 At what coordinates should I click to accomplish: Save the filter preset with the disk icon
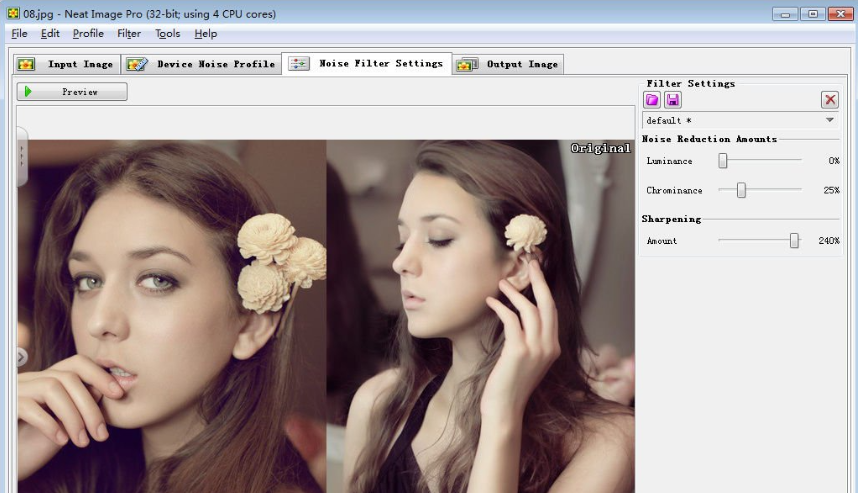tap(673, 100)
